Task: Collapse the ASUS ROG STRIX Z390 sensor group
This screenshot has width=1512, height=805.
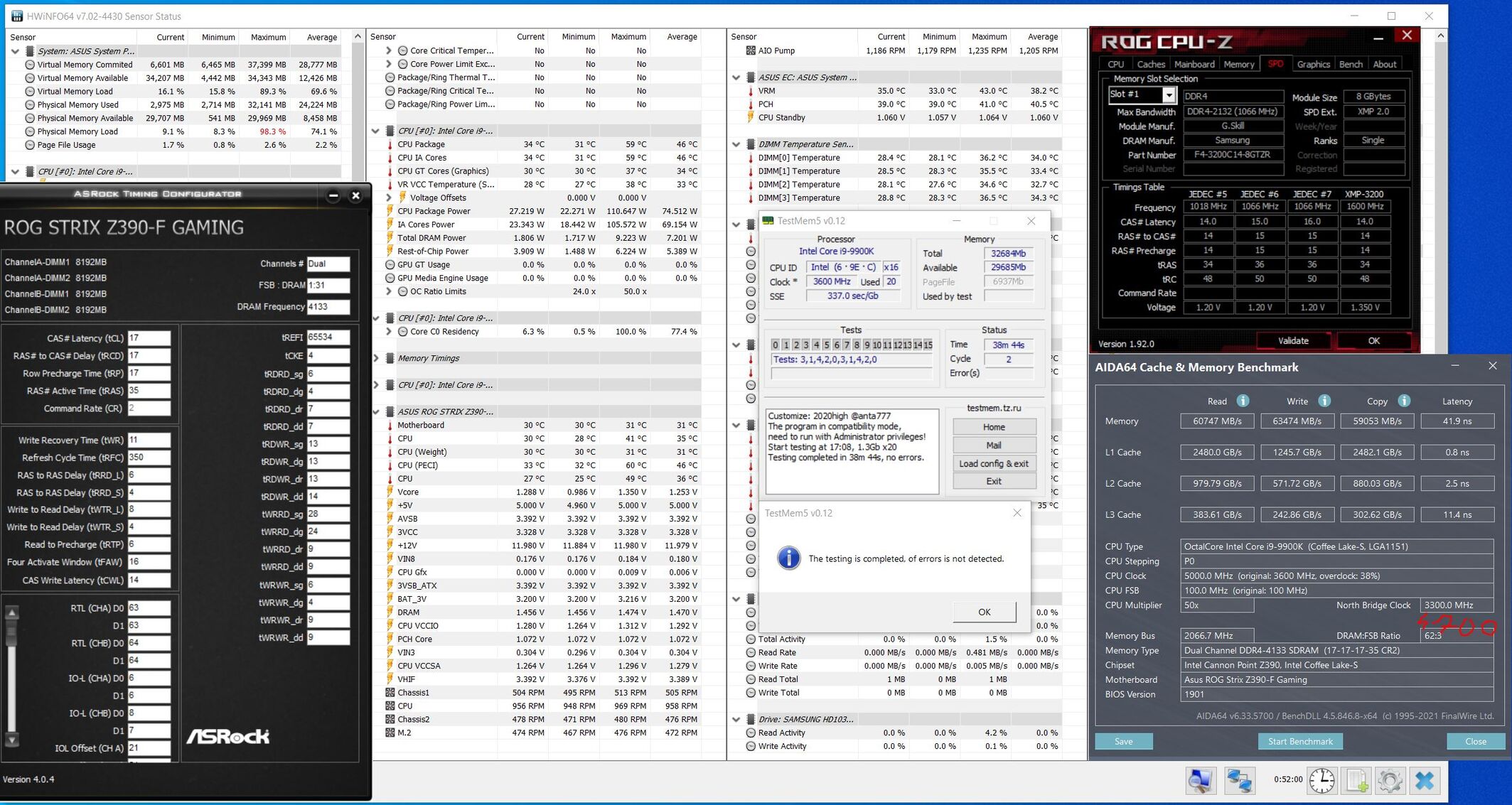Action: (376, 411)
